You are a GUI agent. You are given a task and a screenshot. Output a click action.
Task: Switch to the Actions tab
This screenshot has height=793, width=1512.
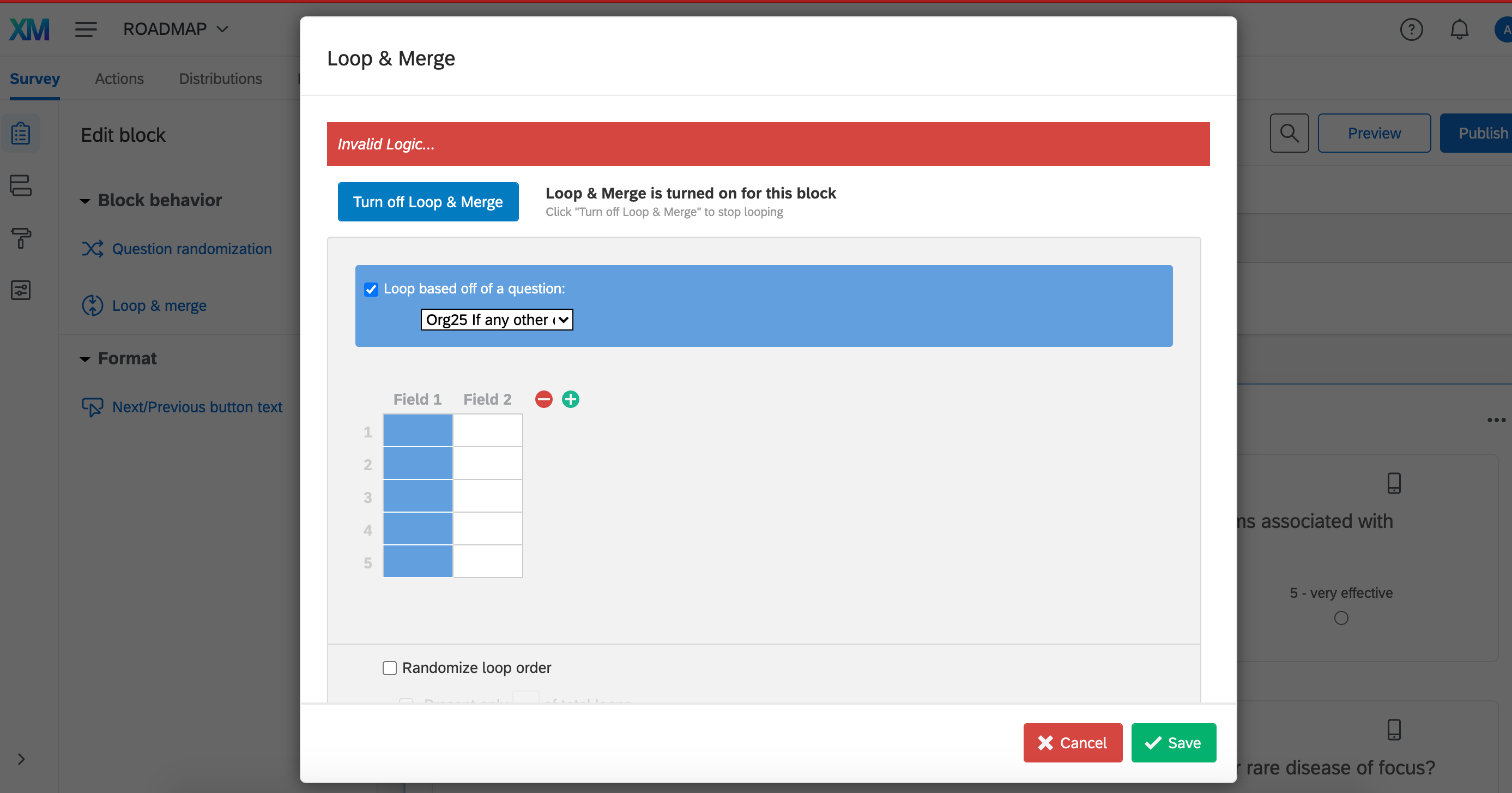pyautogui.click(x=120, y=77)
